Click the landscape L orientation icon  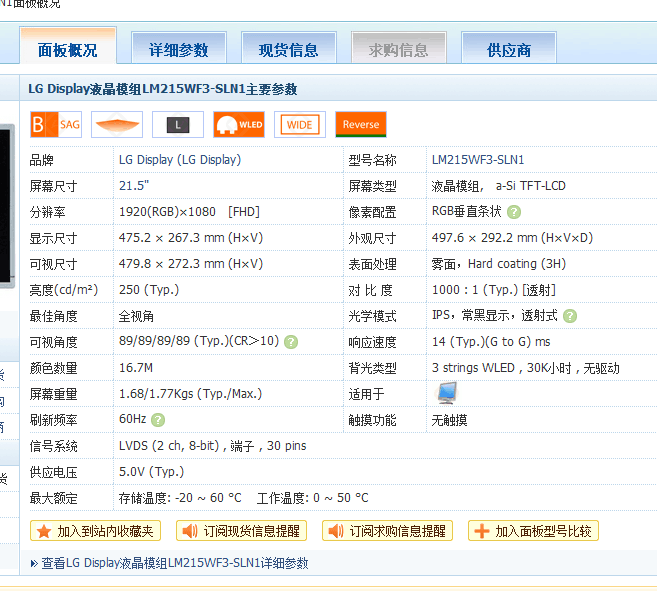tap(178, 124)
